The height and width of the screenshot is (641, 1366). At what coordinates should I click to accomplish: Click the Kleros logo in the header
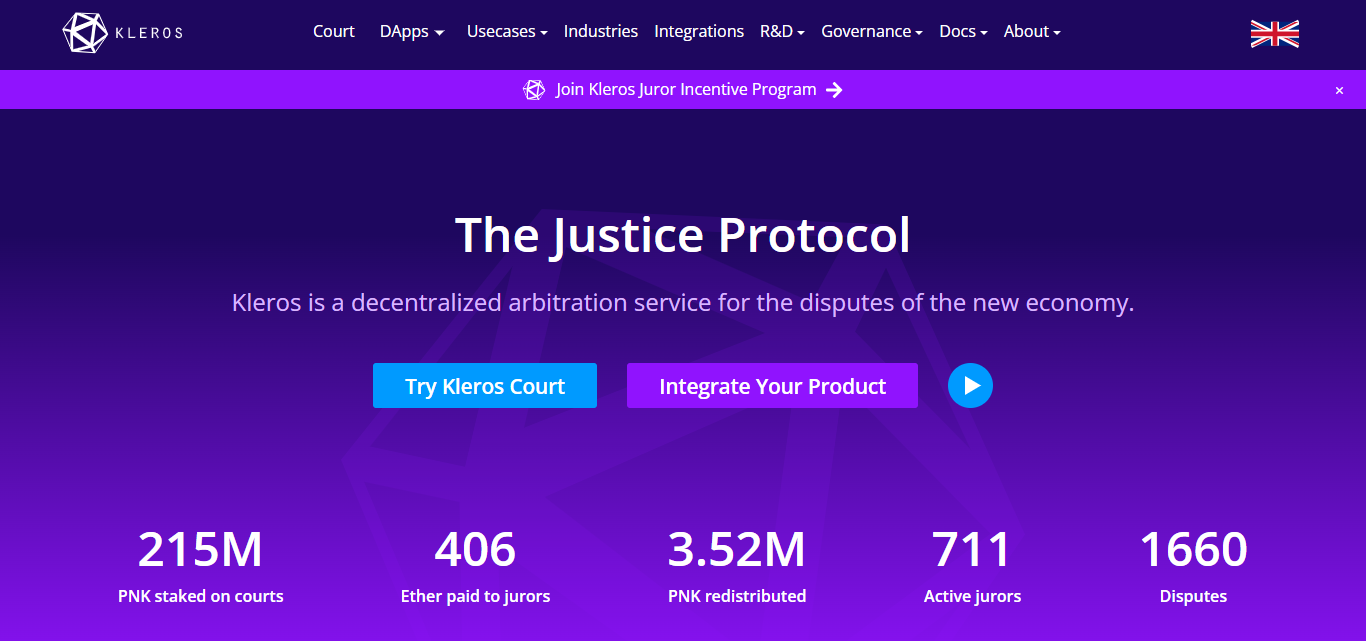122,32
